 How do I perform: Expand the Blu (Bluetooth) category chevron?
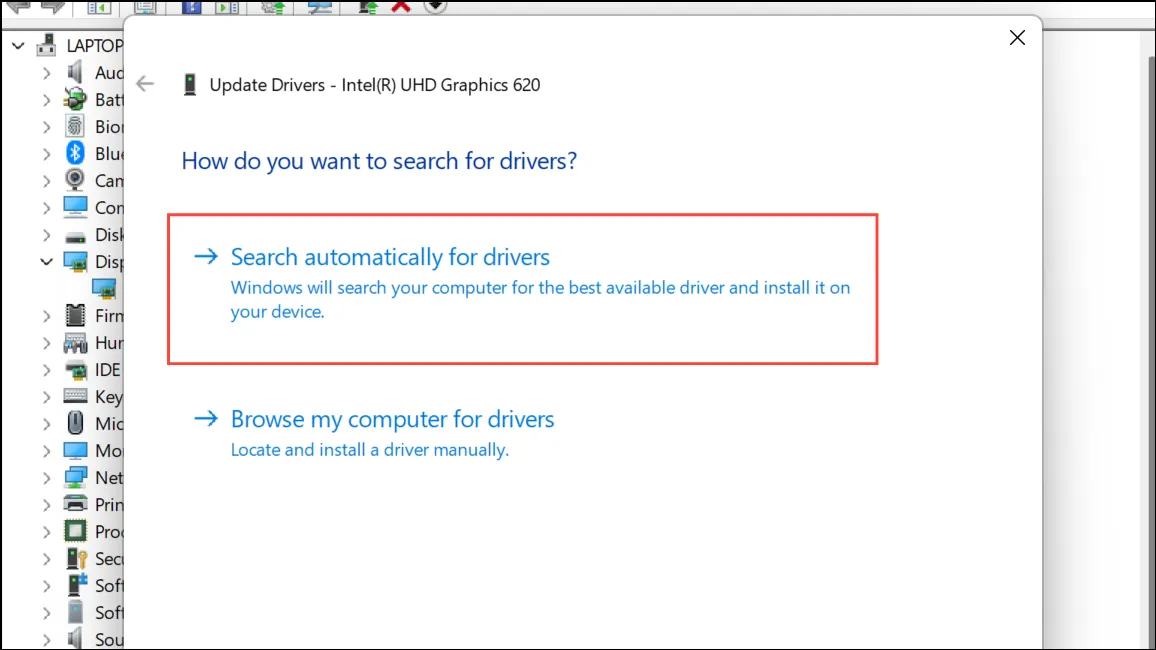(x=46, y=154)
